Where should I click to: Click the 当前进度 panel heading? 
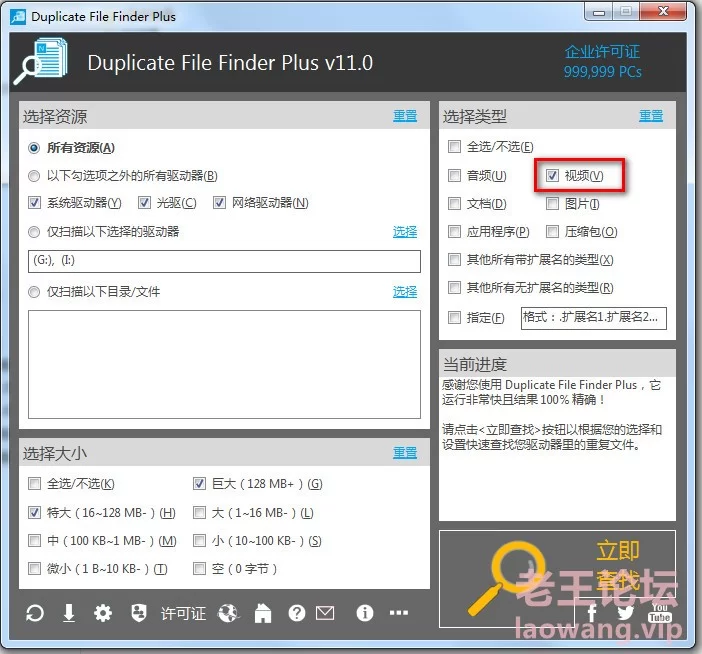pos(475,364)
